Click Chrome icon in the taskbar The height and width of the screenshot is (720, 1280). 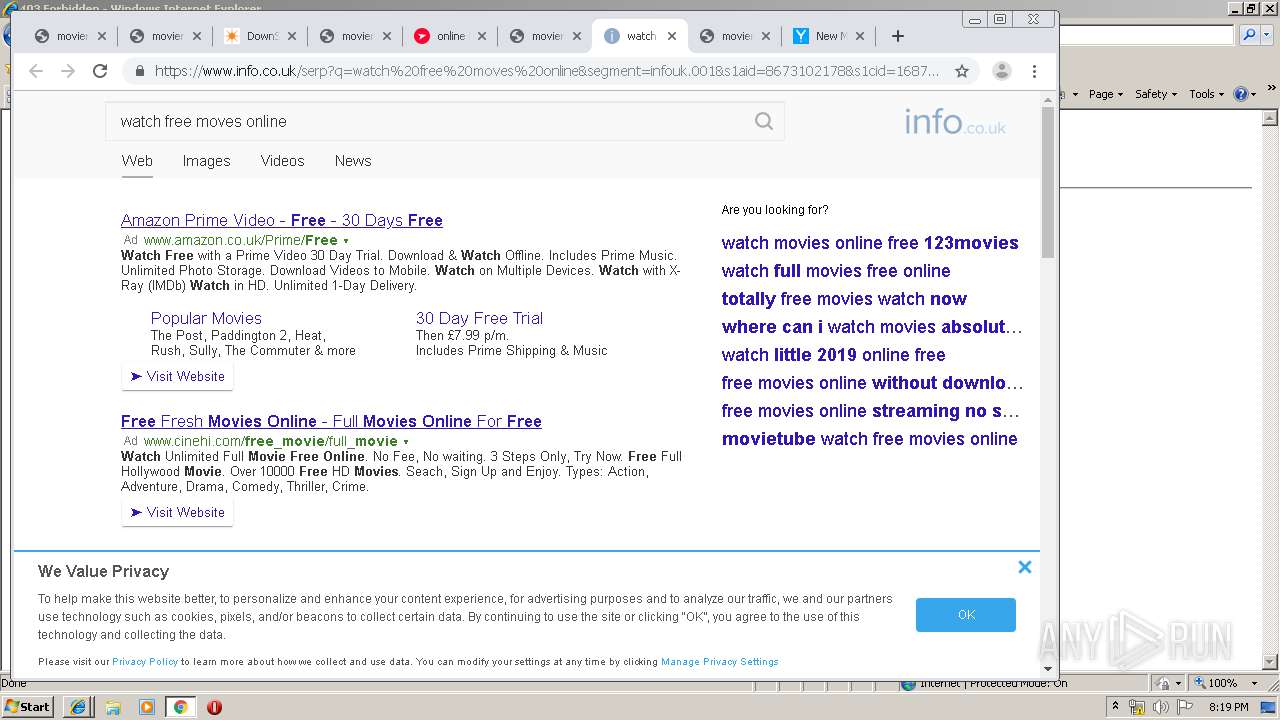(180, 707)
